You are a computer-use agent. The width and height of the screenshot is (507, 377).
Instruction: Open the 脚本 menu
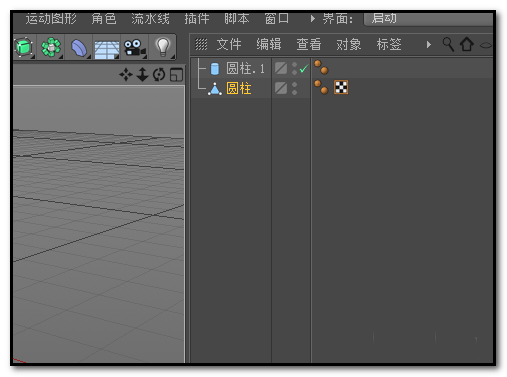click(x=237, y=18)
